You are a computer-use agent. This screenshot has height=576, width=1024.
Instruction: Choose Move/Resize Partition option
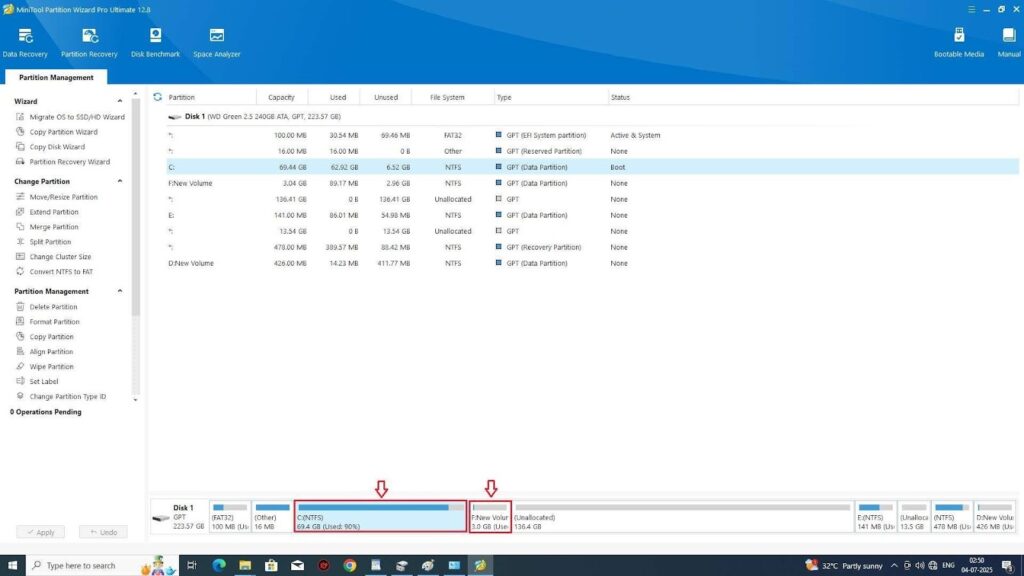(63, 197)
